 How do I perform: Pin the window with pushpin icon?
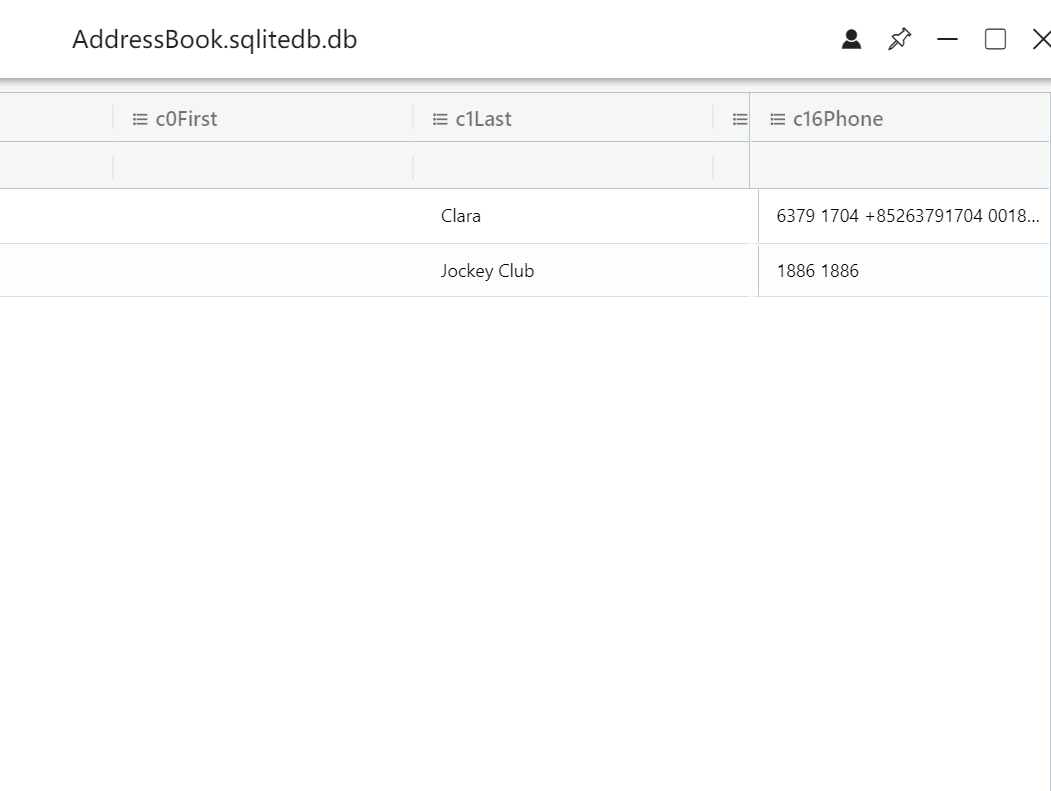(900, 40)
